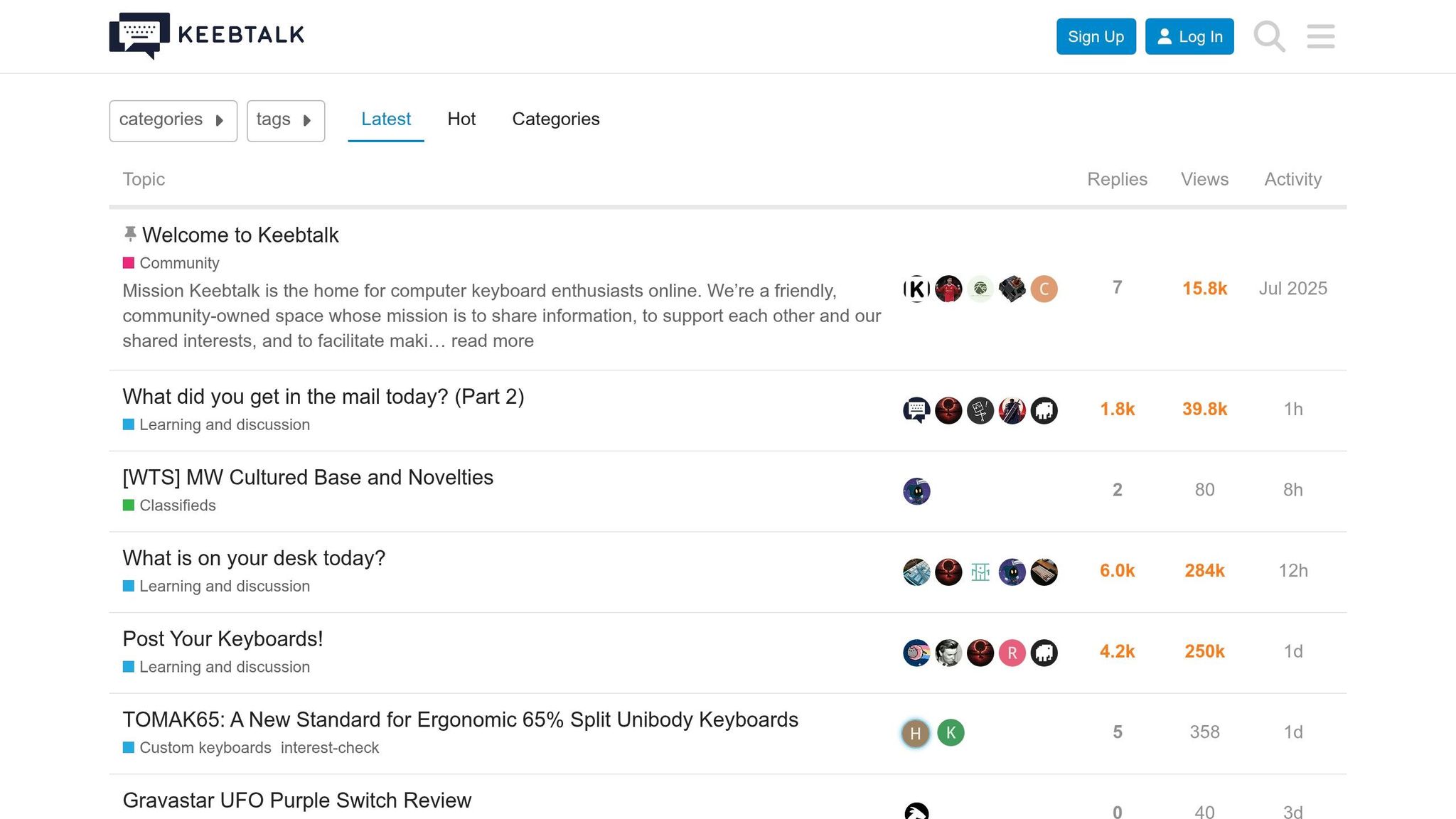Sort by Views column header

click(1204, 179)
